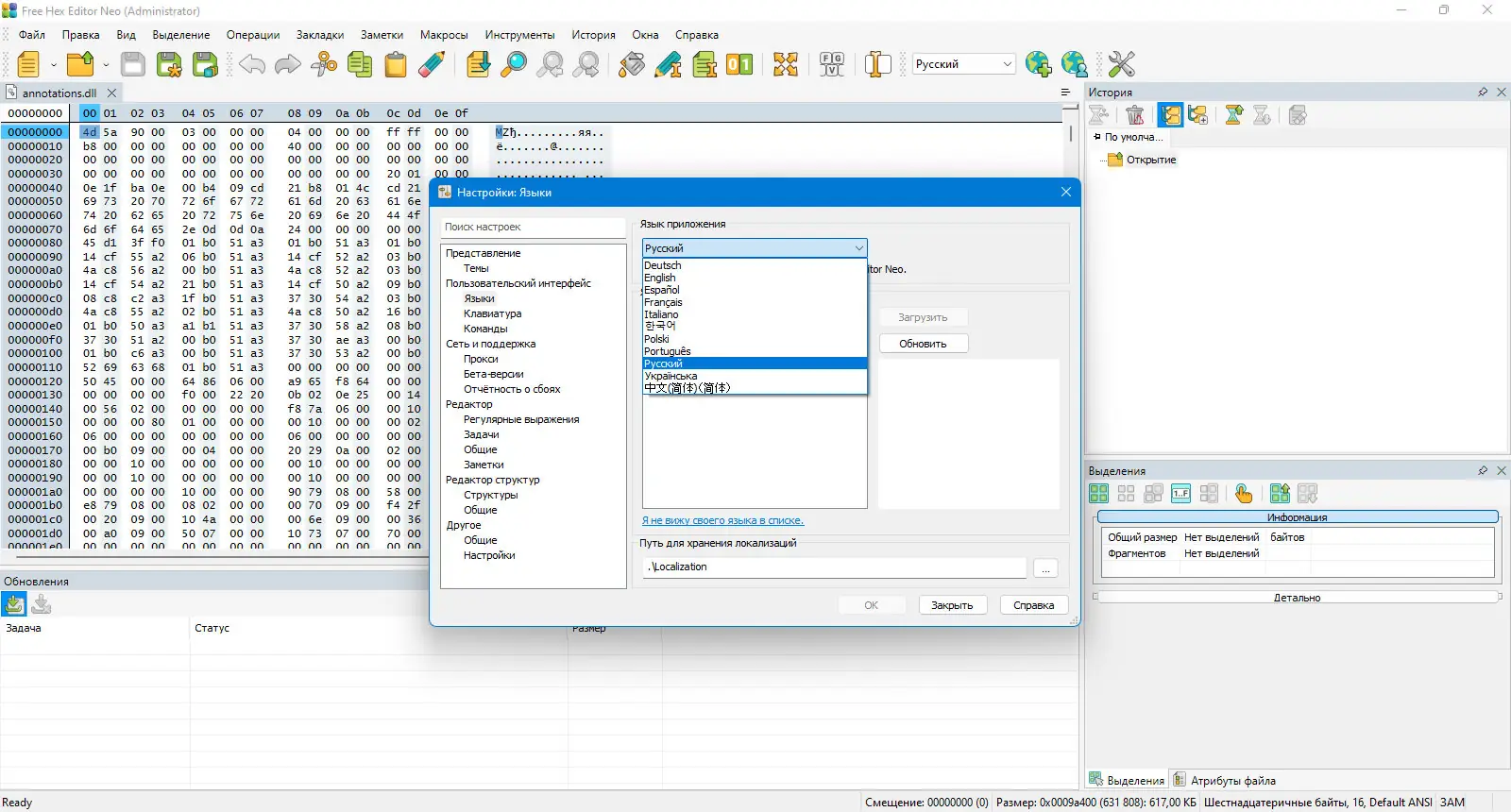This screenshot has width=1511, height=812.
Task: Click the 'Я не вижу своего языка в списке' link
Action: [x=723, y=520]
